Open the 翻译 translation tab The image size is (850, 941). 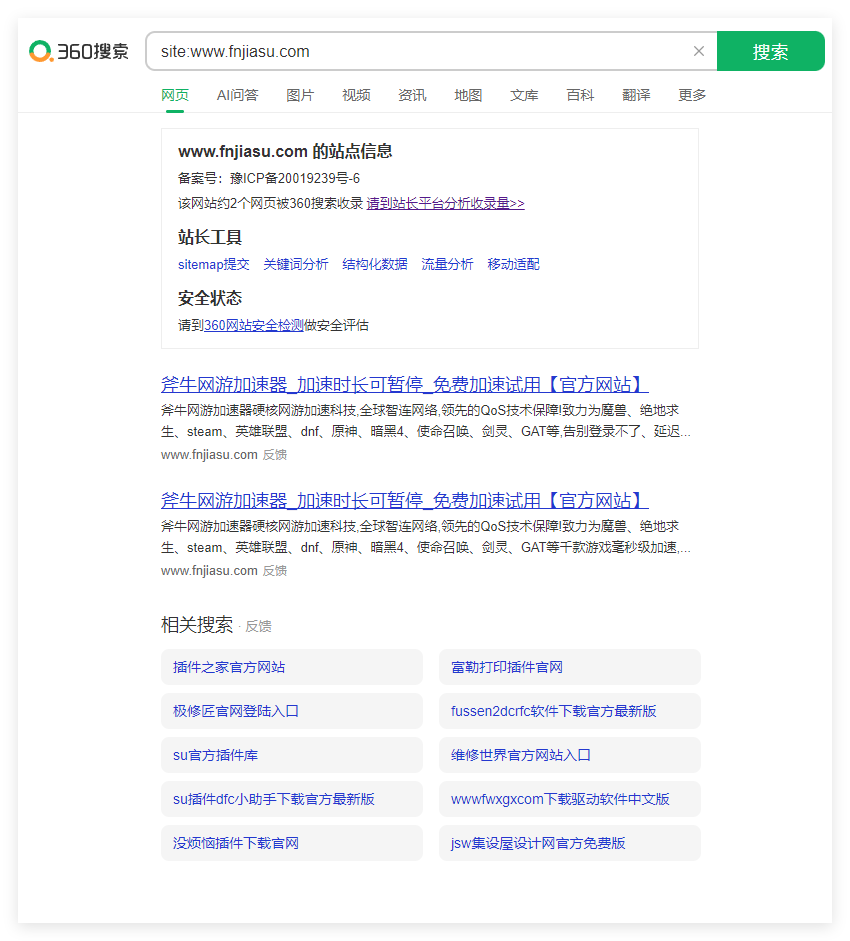click(x=636, y=95)
